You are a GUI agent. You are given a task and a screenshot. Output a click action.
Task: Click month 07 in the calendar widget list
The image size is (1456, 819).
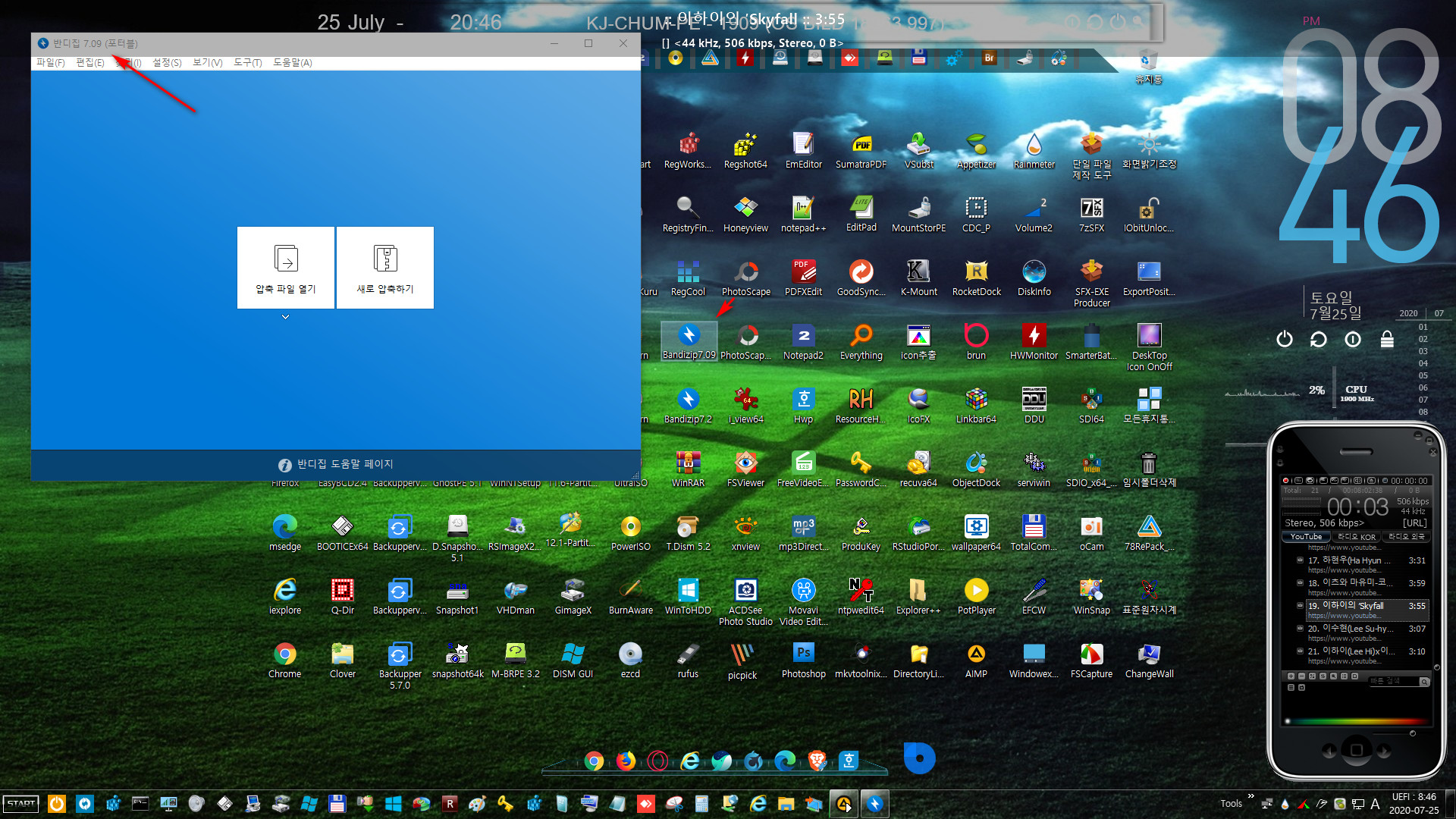pyautogui.click(x=1423, y=400)
